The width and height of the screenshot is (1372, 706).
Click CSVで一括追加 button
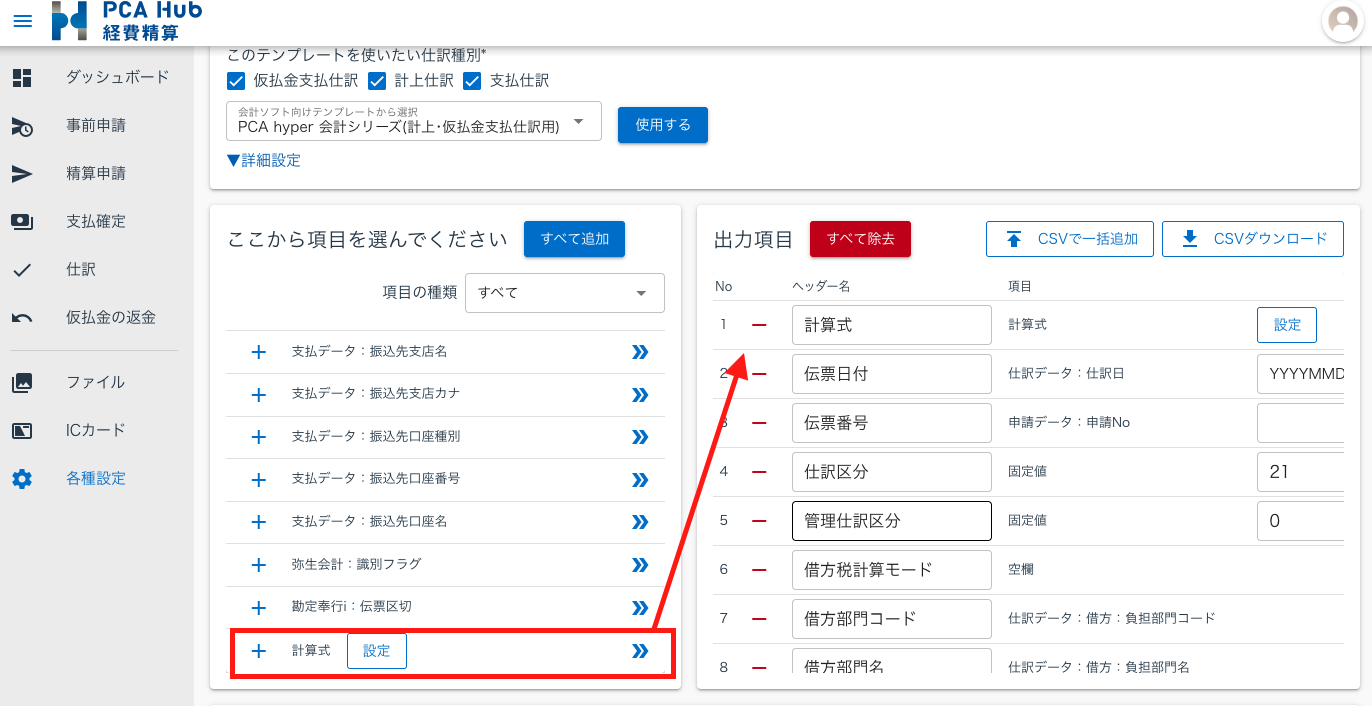(1070, 239)
